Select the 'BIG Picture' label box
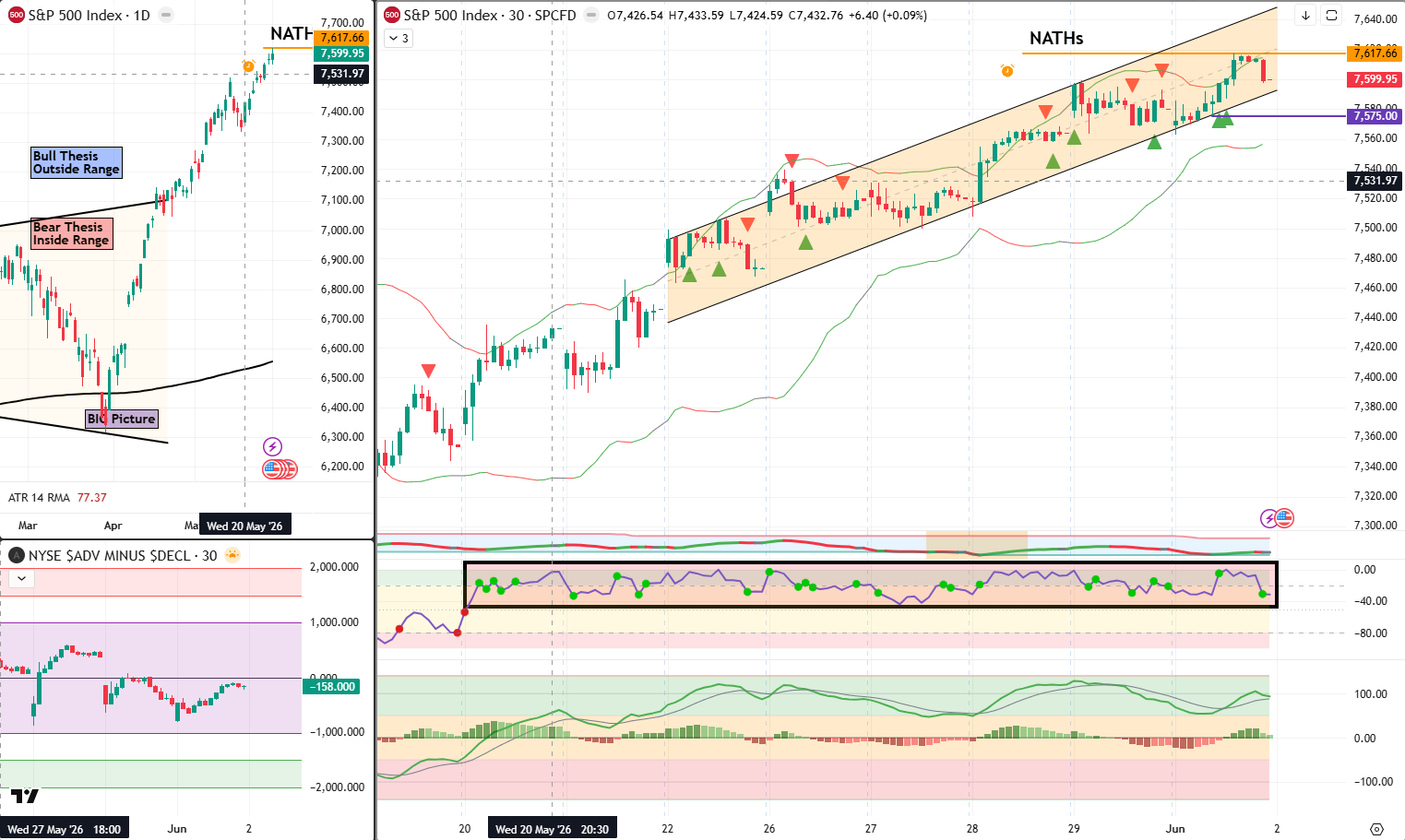Image resolution: width=1405 pixels, height=840 pixels. coord(121,419)
